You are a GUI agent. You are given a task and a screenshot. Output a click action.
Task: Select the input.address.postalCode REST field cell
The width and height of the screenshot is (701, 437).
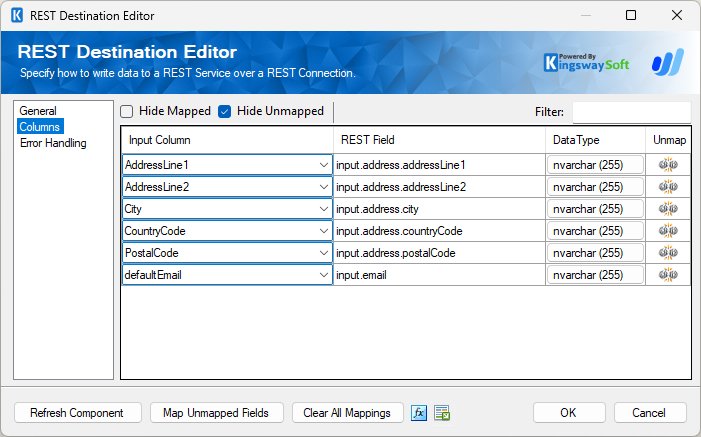[439, 252]
